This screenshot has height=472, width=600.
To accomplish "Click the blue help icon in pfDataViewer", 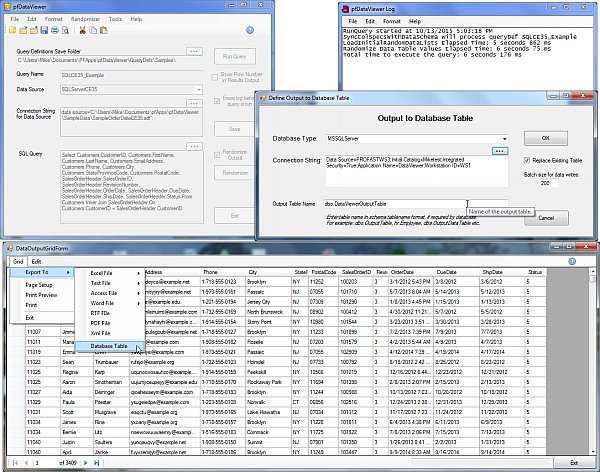I will click(250, 30).
